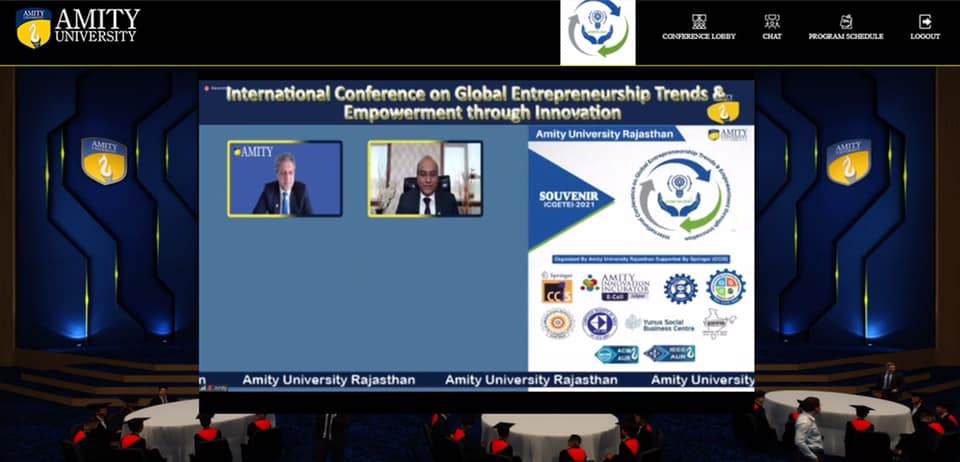
Task: Click the conference title banner text
Action: pos(476,103)
